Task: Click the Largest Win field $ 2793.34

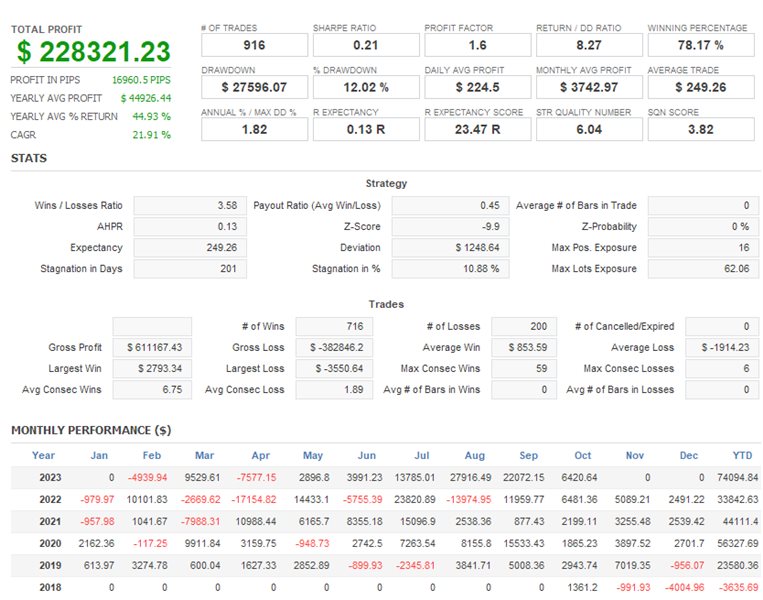Action: click(x=152, y=368)
